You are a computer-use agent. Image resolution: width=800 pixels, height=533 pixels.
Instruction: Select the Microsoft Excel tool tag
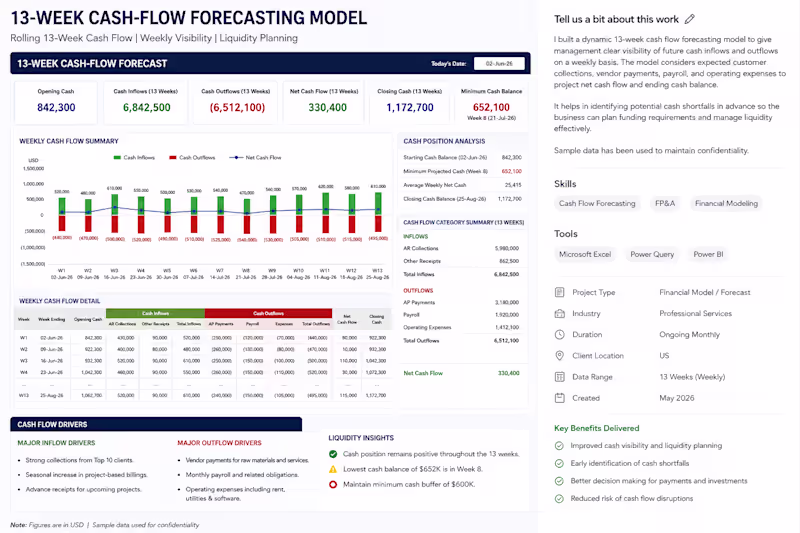point(585,255)
